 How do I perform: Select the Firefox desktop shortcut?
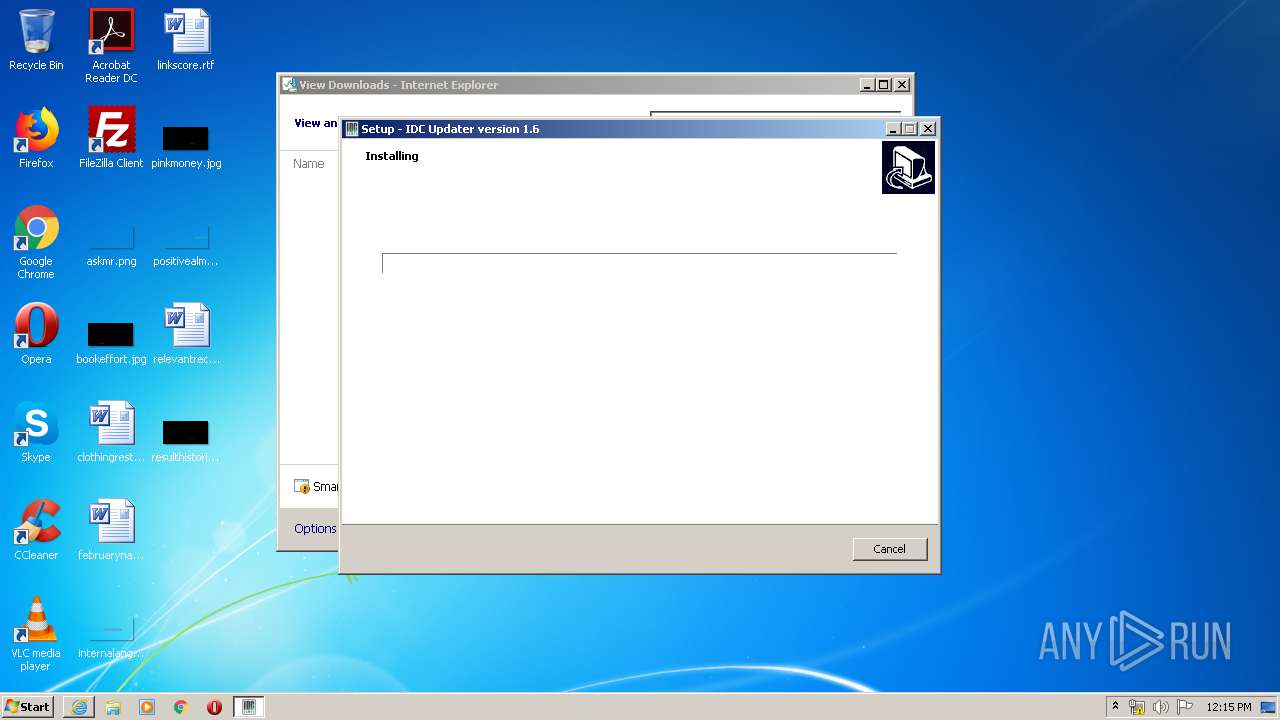point(36,138)
